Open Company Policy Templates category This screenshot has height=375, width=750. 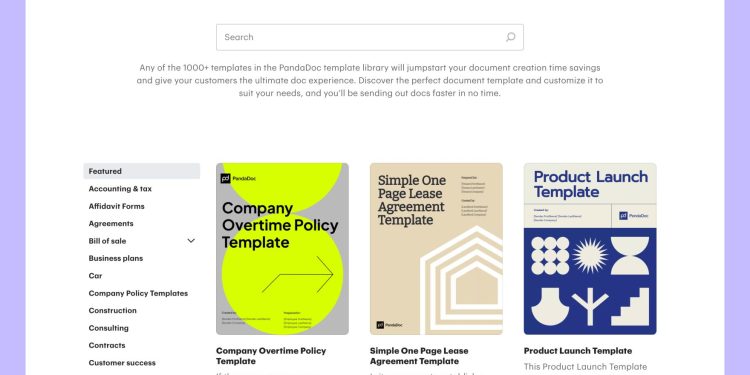click(x=138, y=293)
